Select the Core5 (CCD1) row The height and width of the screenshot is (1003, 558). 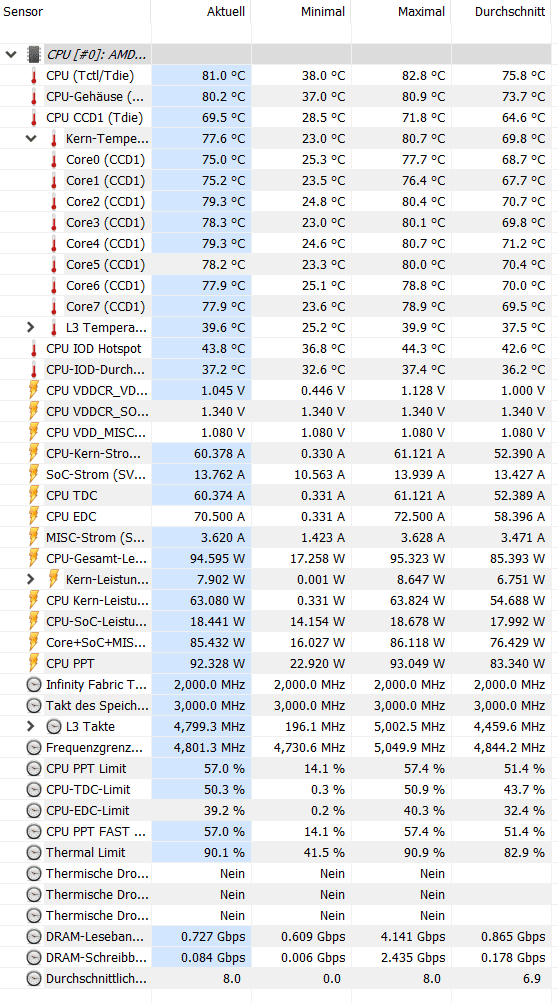pos(275,265)
